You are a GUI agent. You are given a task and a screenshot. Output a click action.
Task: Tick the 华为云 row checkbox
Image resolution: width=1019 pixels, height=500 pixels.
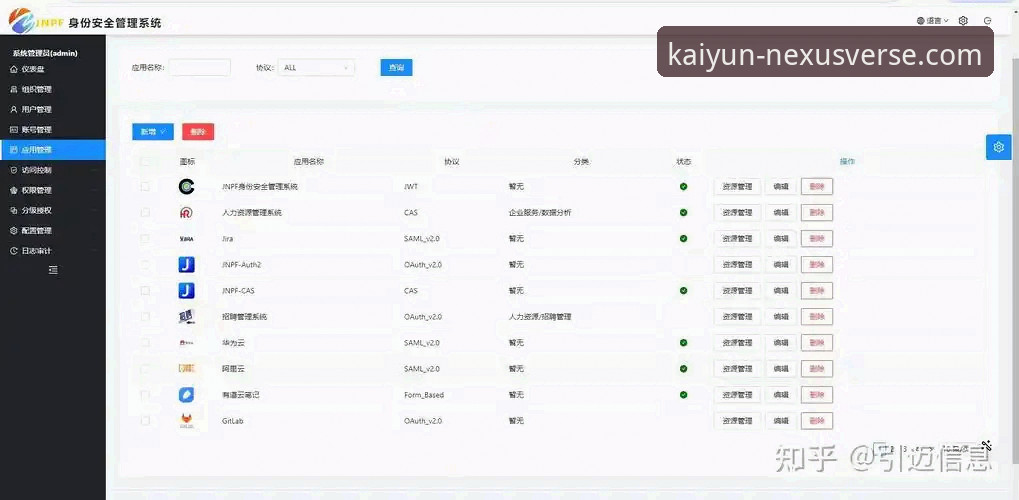tap(145, 343)
